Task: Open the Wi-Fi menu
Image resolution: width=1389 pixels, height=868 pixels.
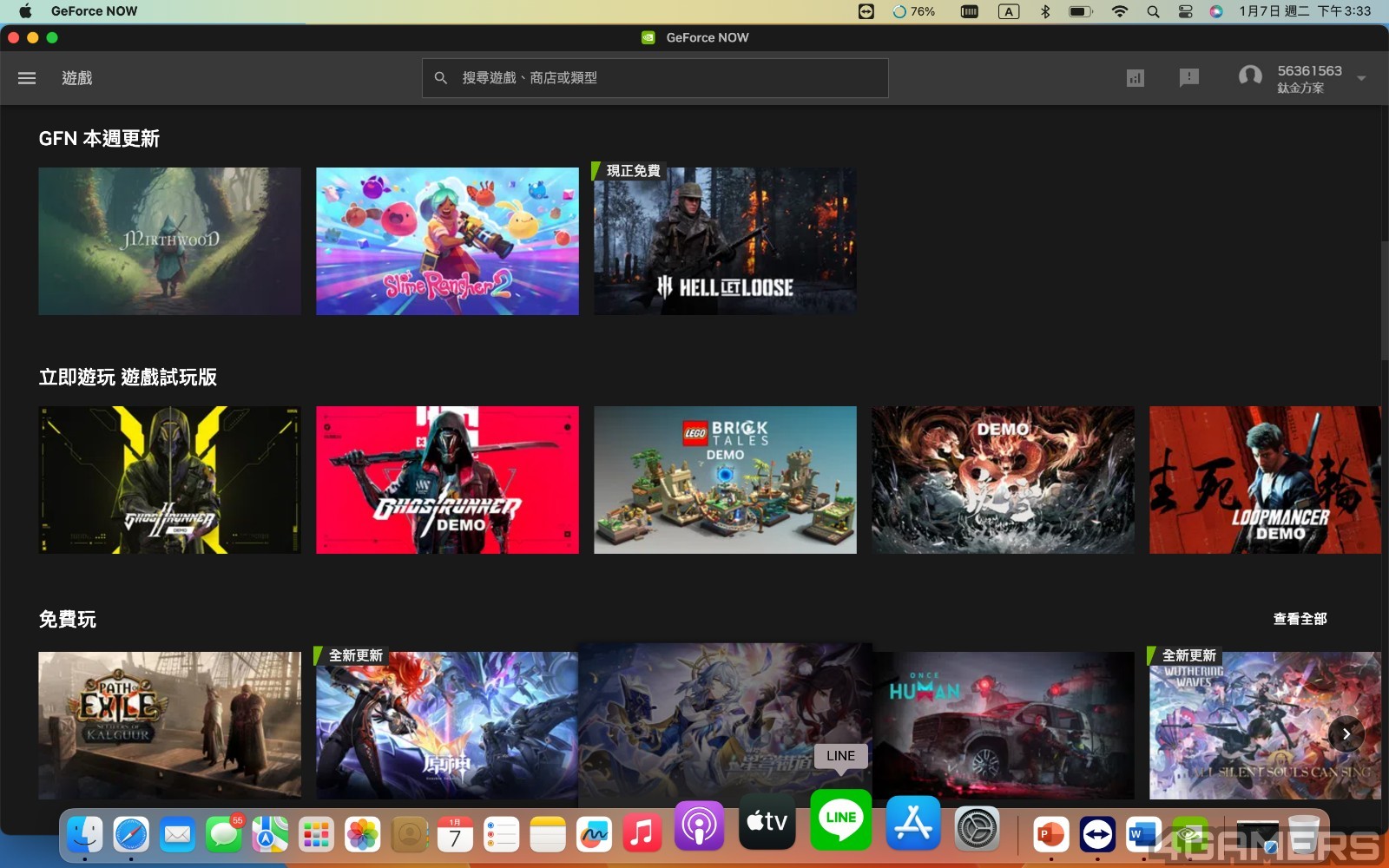Action: [1120, 11]
